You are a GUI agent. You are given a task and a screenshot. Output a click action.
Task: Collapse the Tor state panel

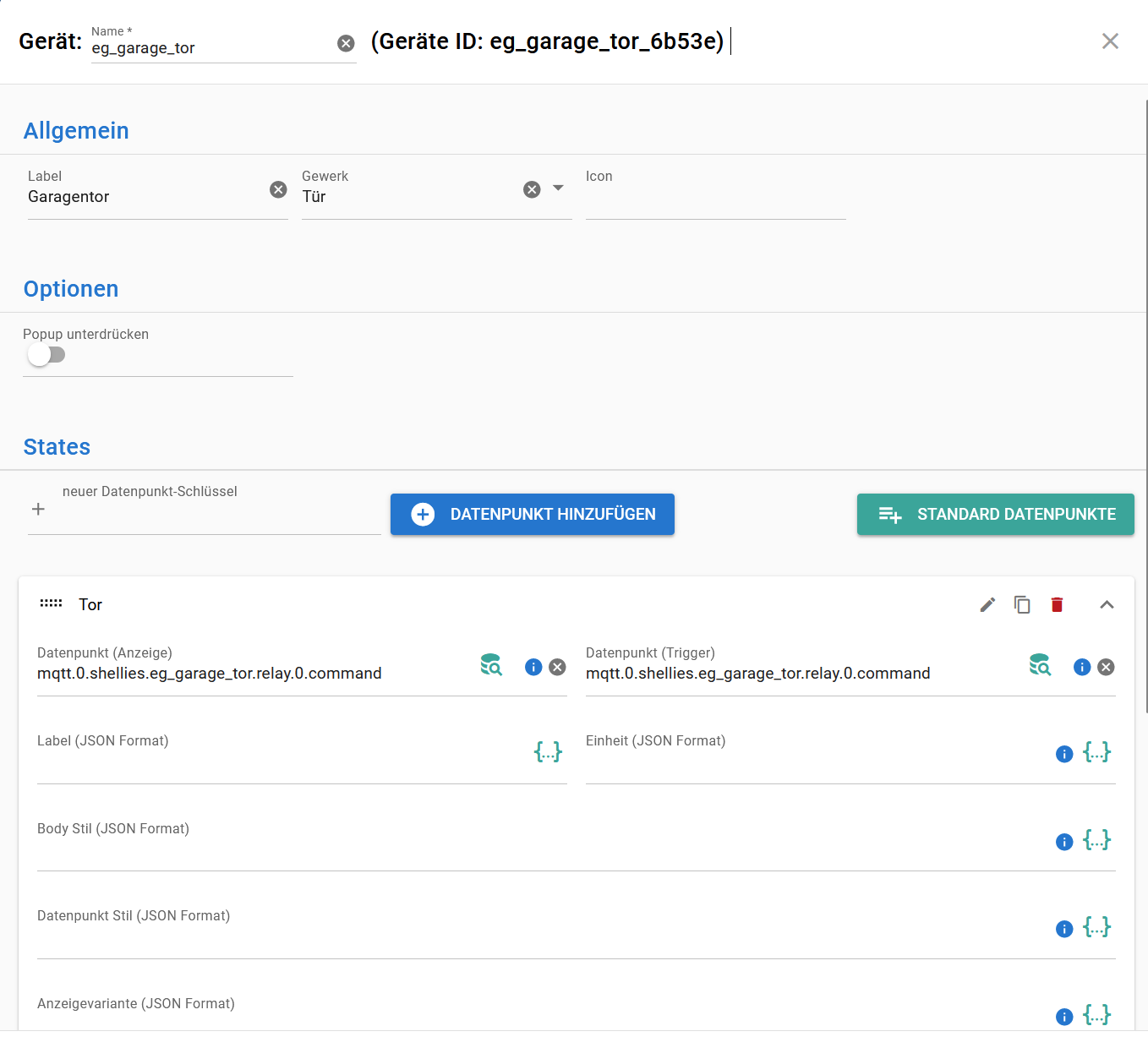pos(1107,604)
